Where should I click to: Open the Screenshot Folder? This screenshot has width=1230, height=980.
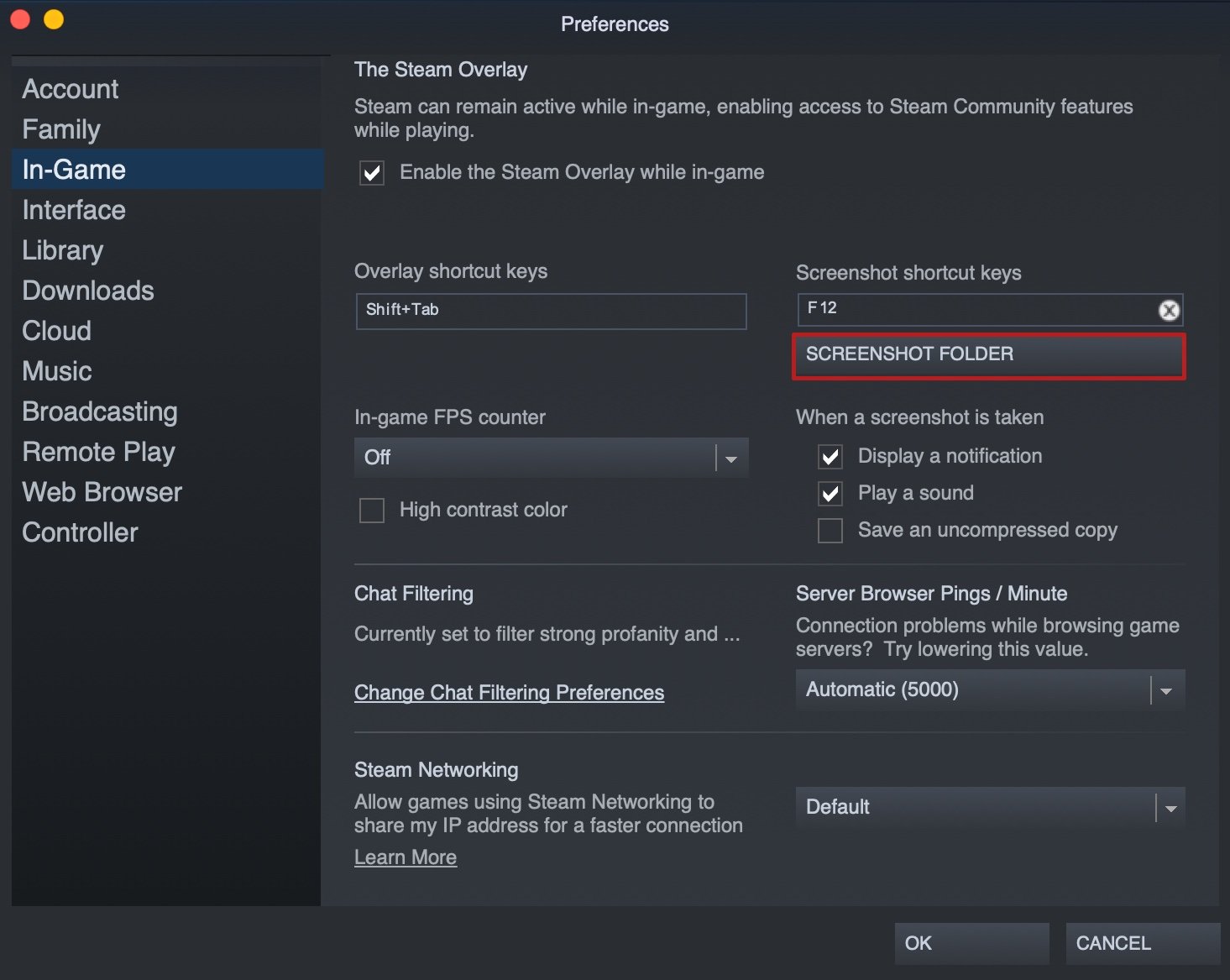coord(988,356)
